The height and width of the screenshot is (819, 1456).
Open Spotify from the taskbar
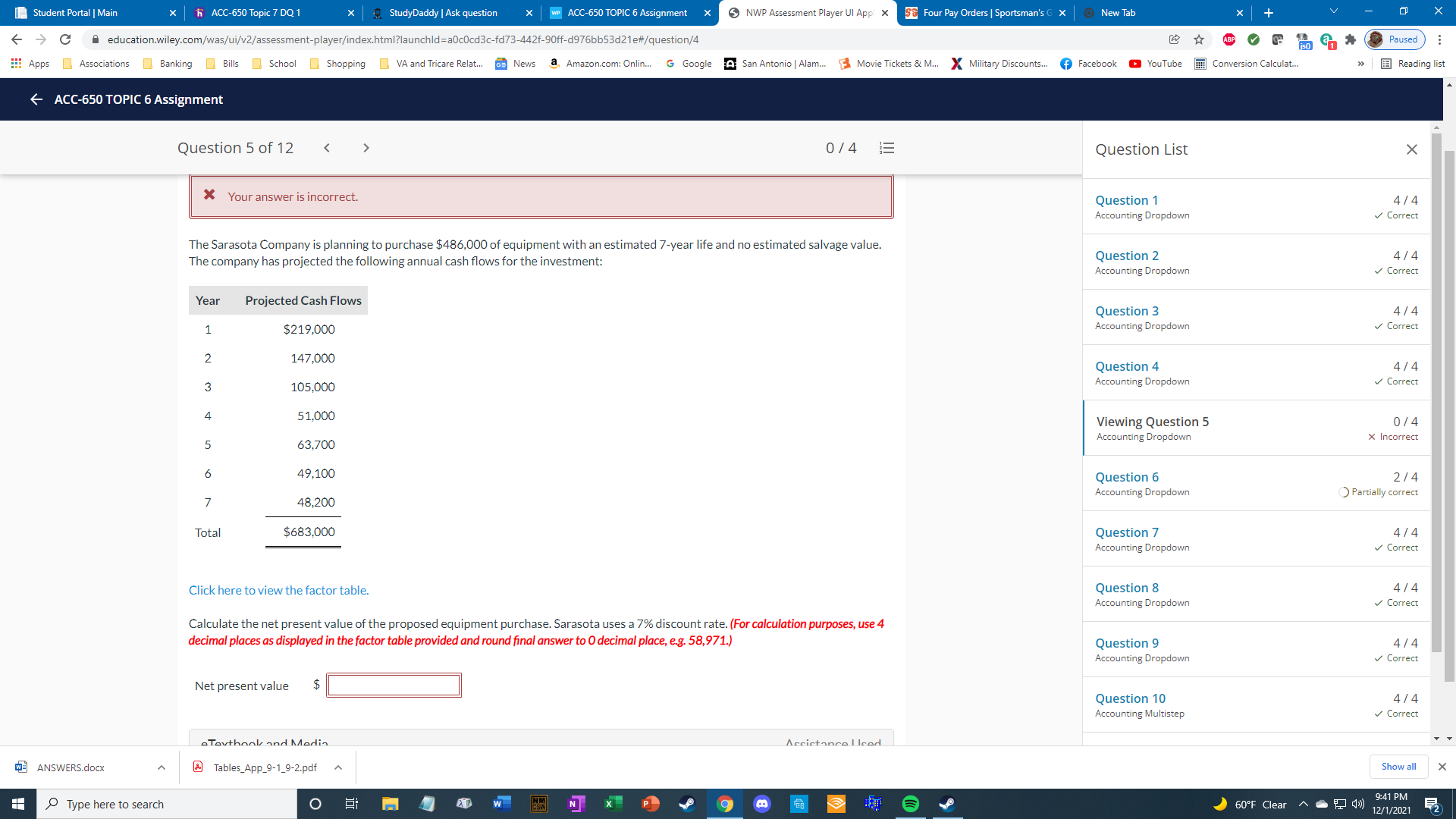click(910, 804)
